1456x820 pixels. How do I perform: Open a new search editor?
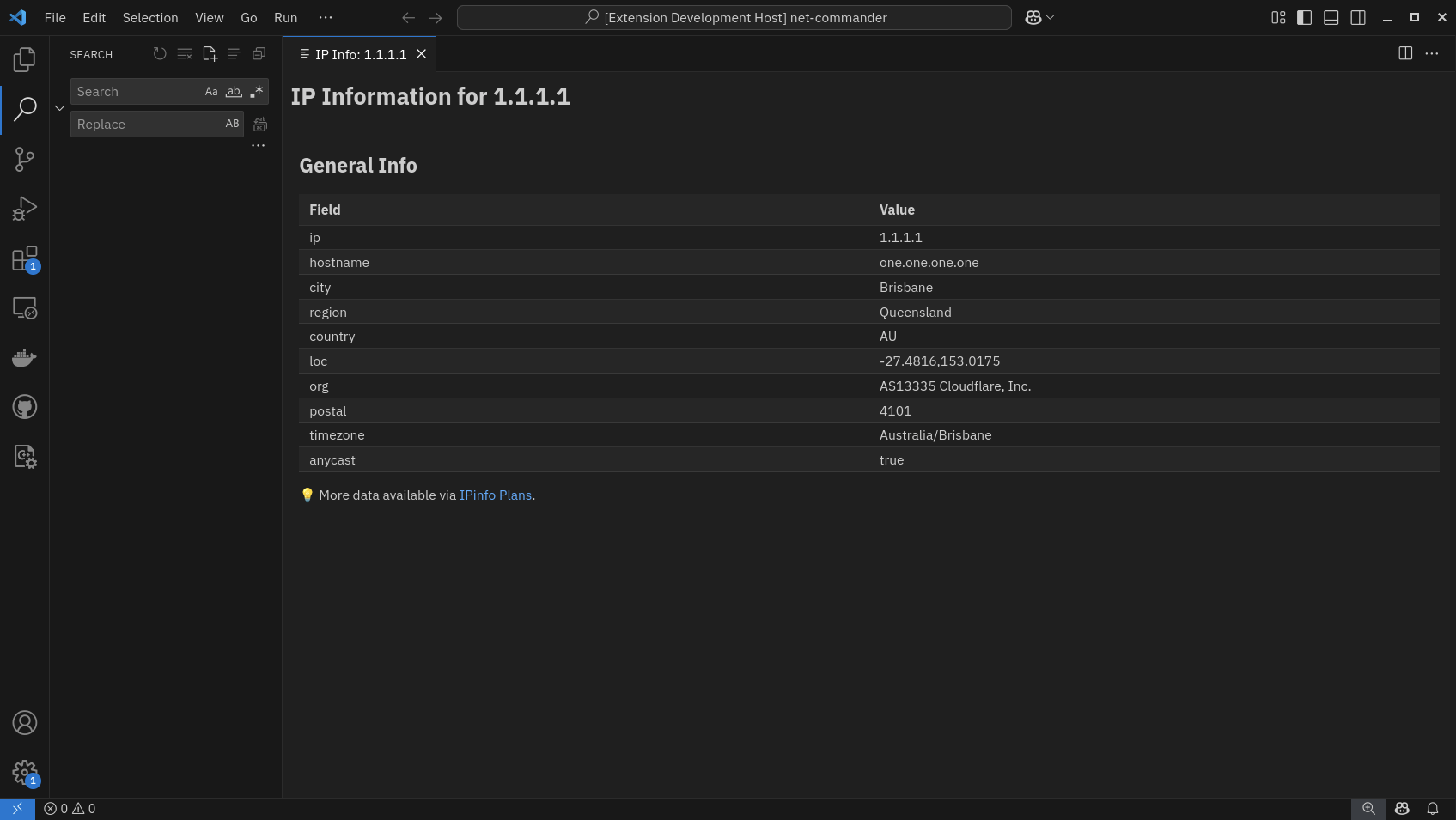(210, 54)
